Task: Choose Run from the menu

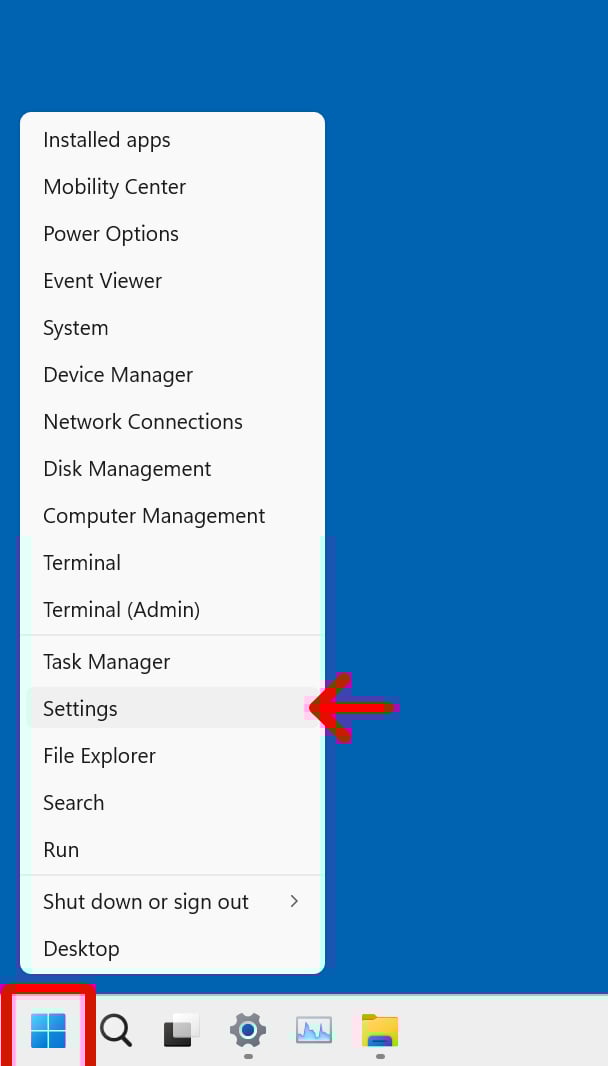Action: (61, 850)
